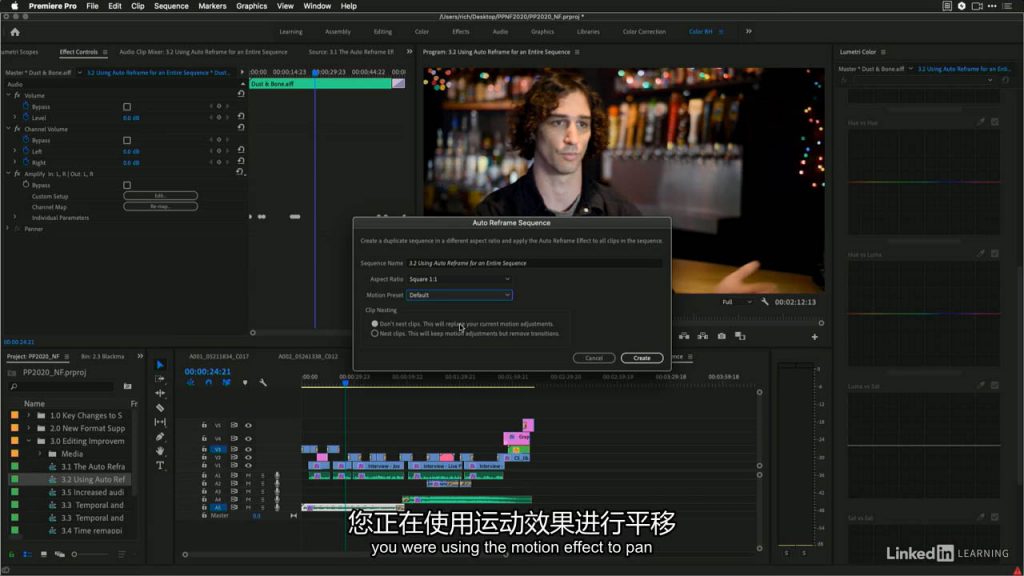
Task: Collapse the Volume effect section
Action: [8, 95]
